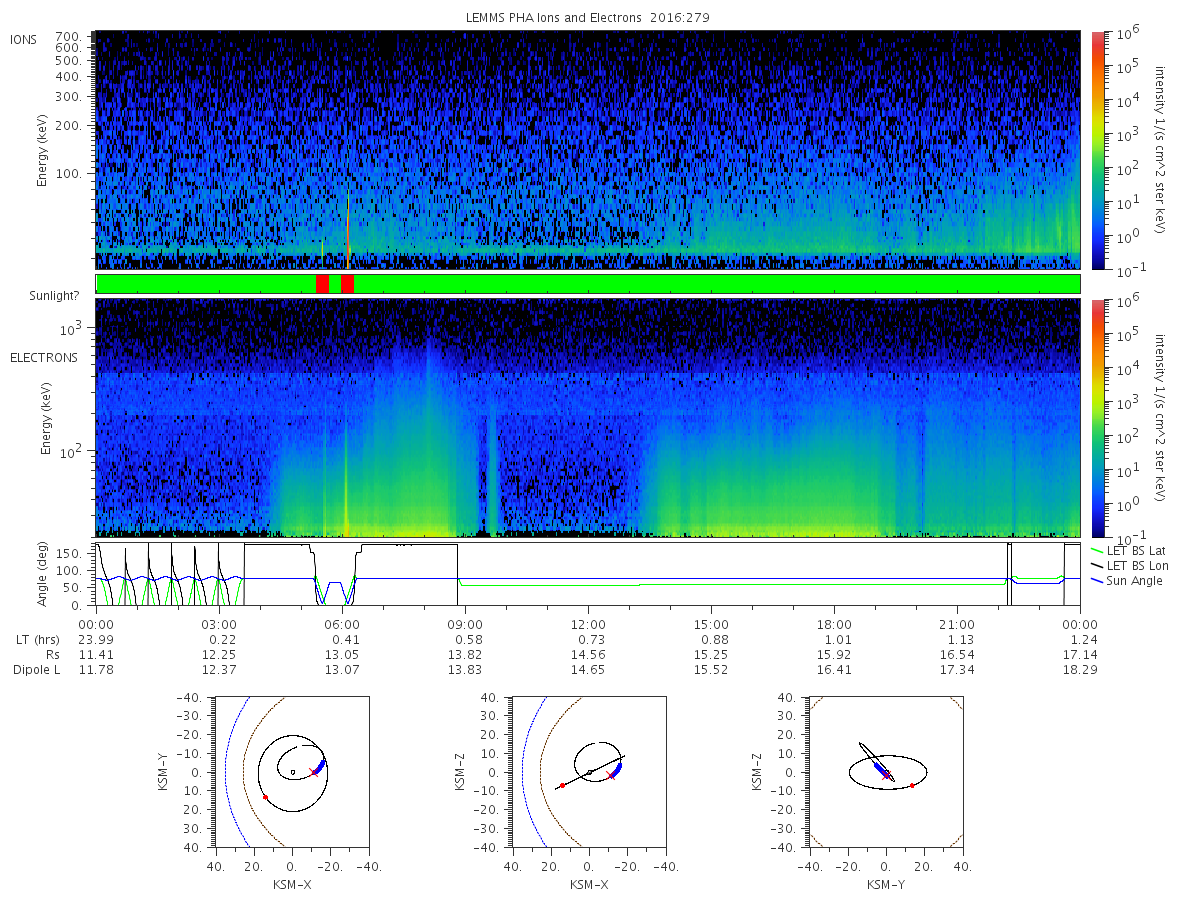This screenshot has width=1200, height=900.
Task: Click the electrons intensity color bar
Action: click(x=1097, y=418)
